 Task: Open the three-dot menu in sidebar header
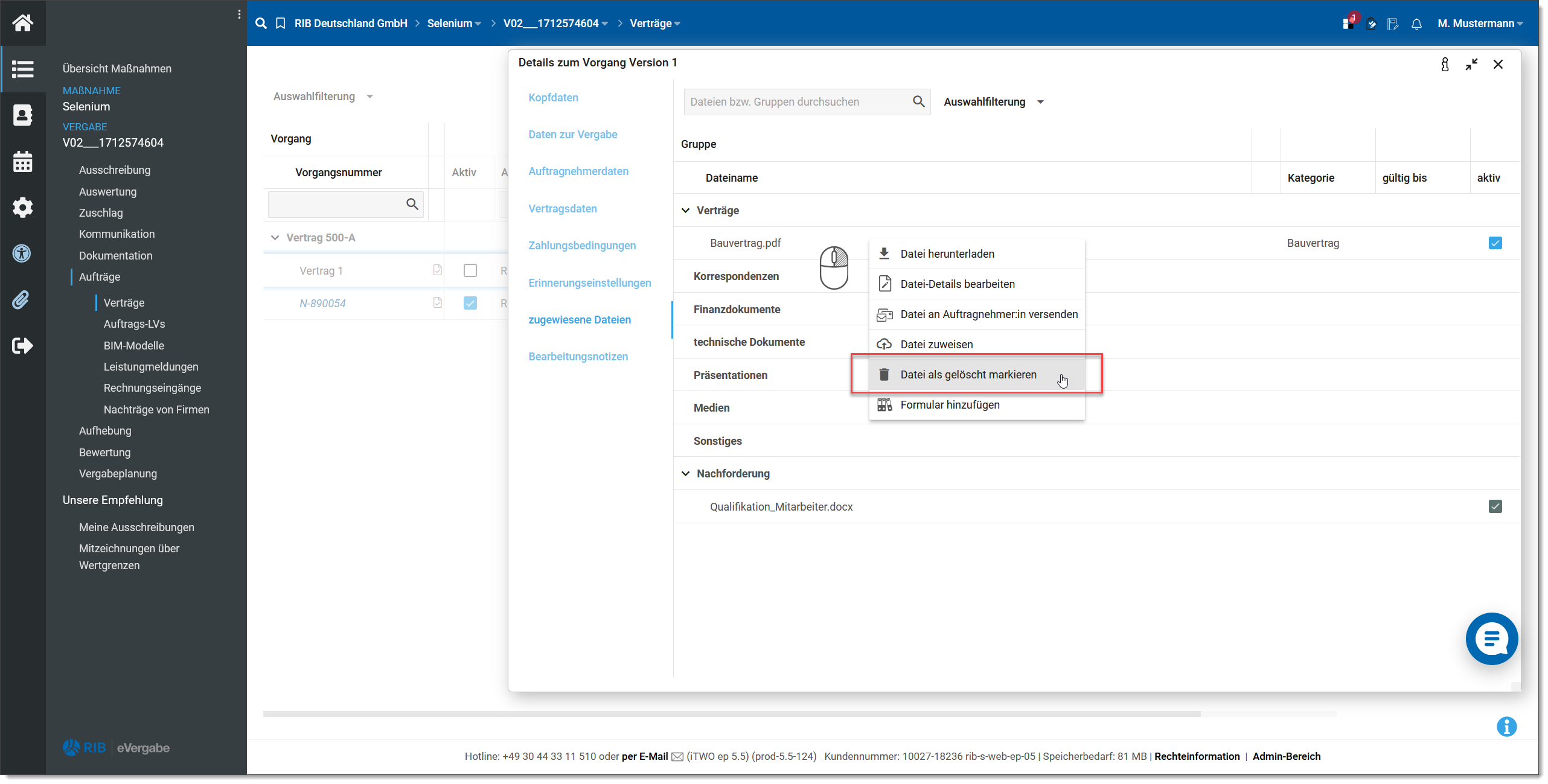coord(239,14)
